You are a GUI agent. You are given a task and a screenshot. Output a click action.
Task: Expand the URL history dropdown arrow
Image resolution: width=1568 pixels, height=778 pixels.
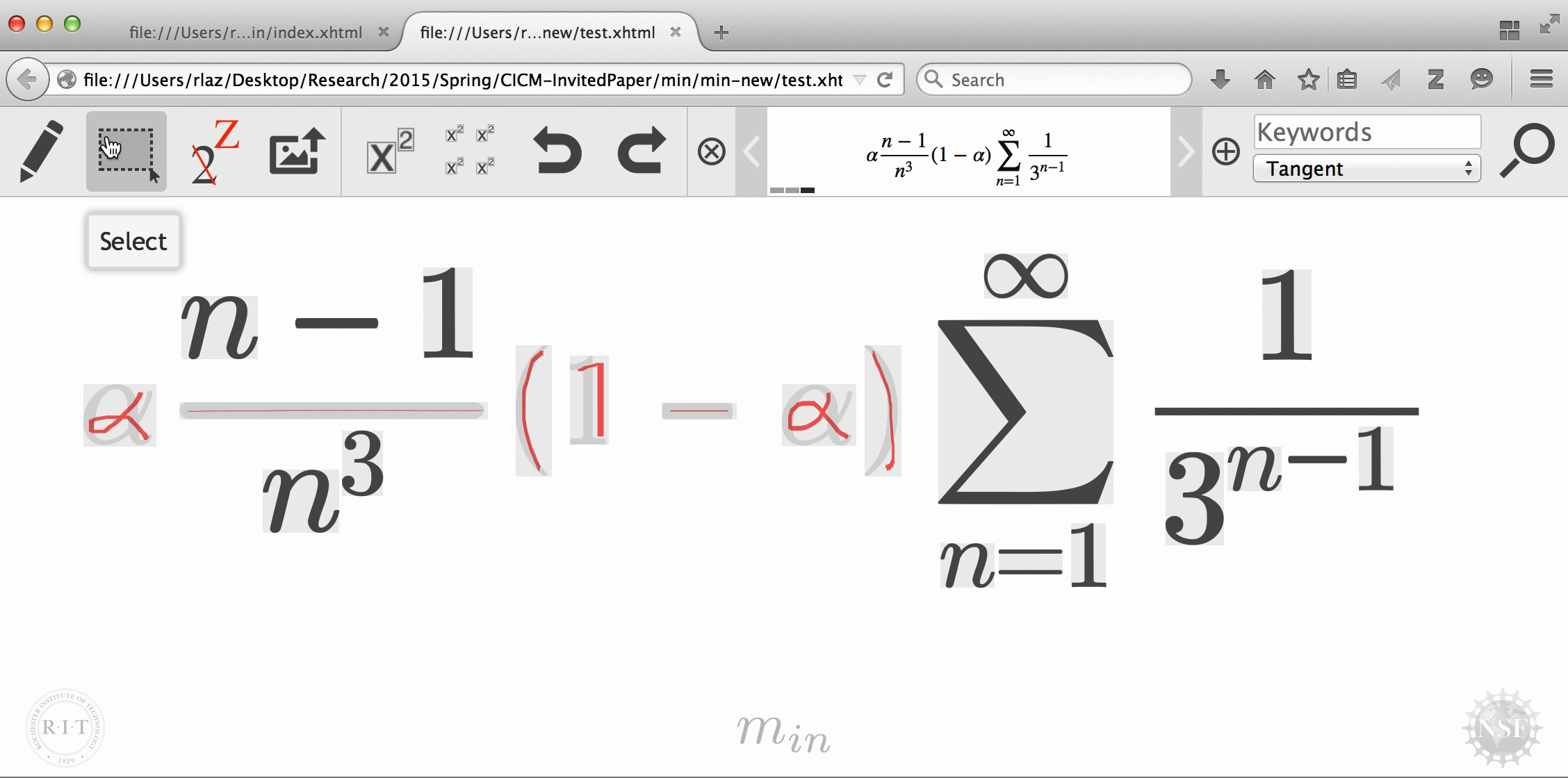click(860, 80)
